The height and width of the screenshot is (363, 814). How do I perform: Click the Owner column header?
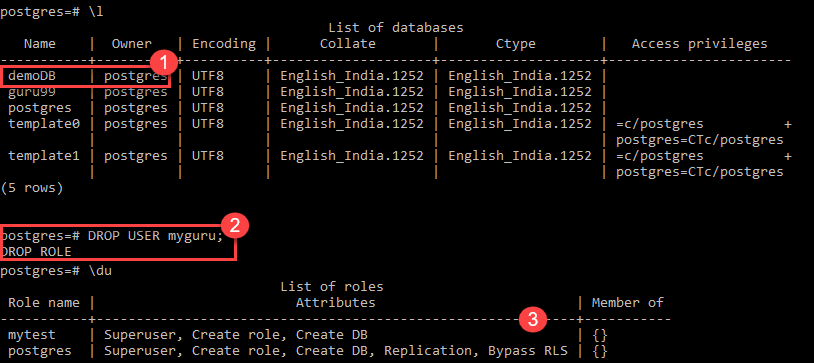132,44
